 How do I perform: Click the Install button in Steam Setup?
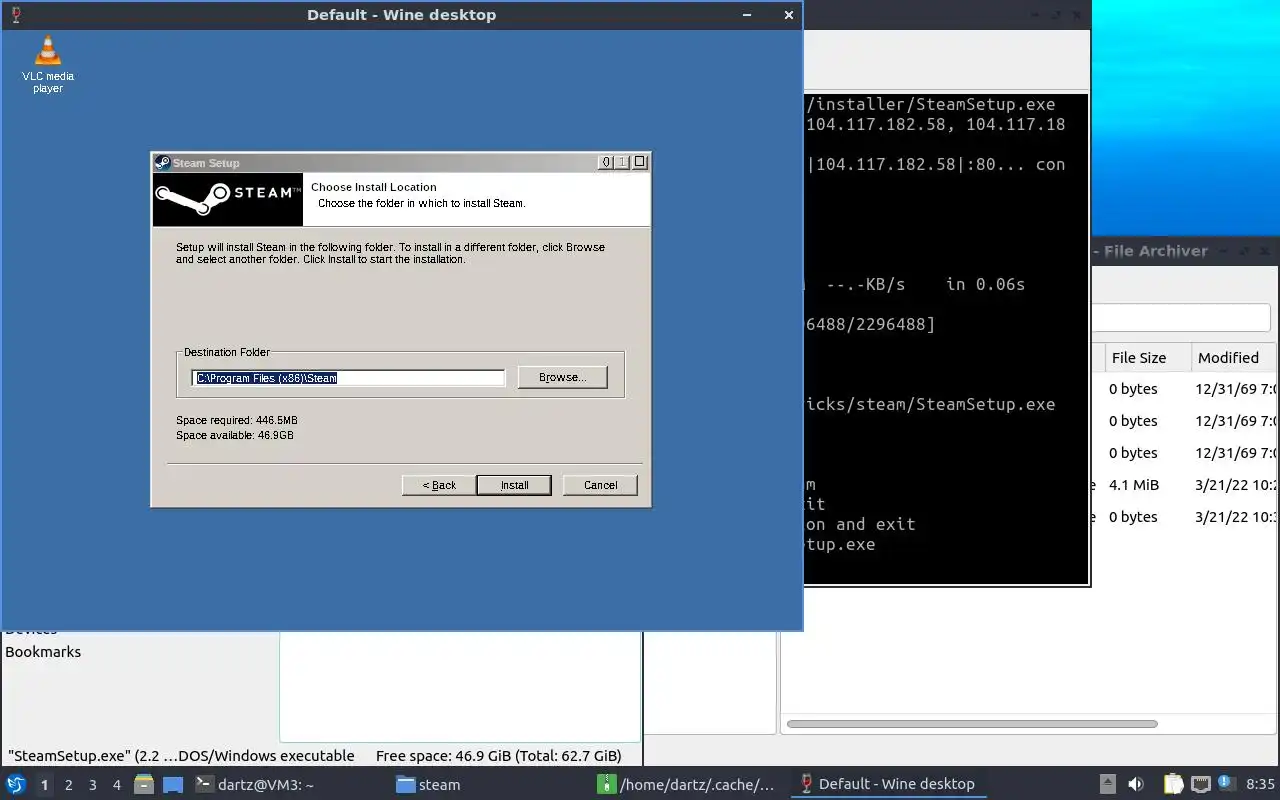(x=514, y=485)
